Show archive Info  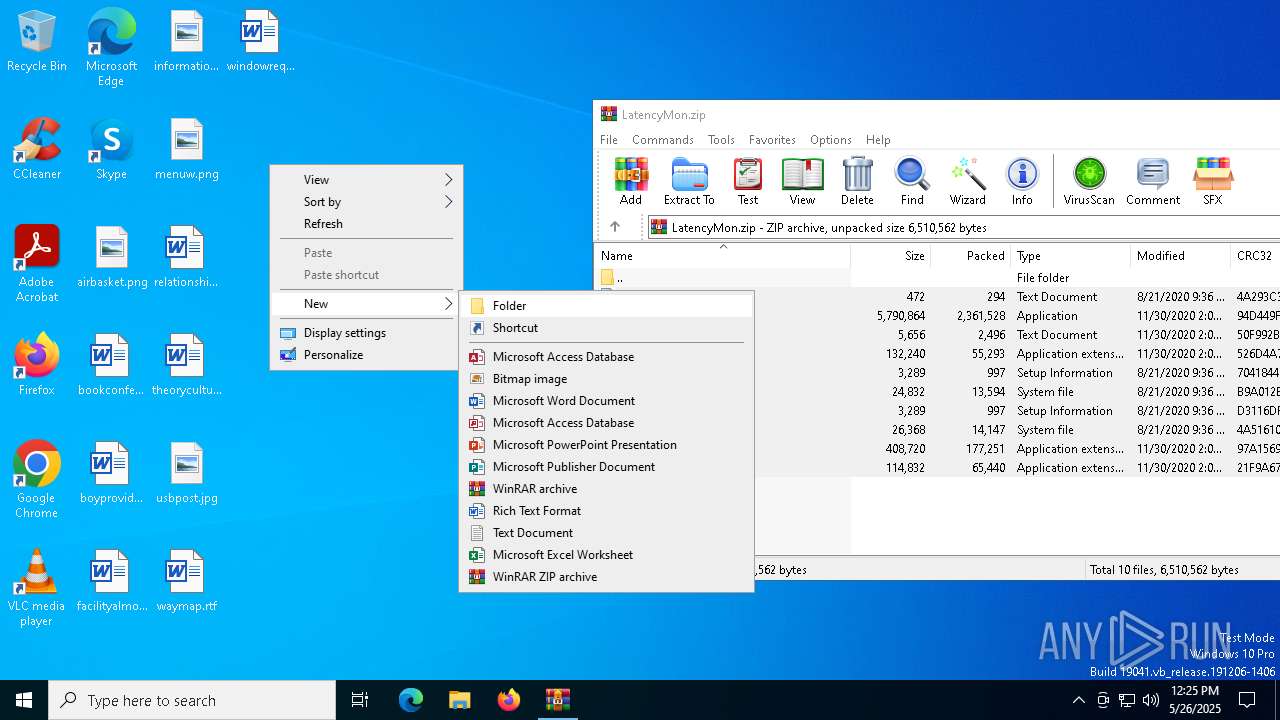(x=1022, y=181)
